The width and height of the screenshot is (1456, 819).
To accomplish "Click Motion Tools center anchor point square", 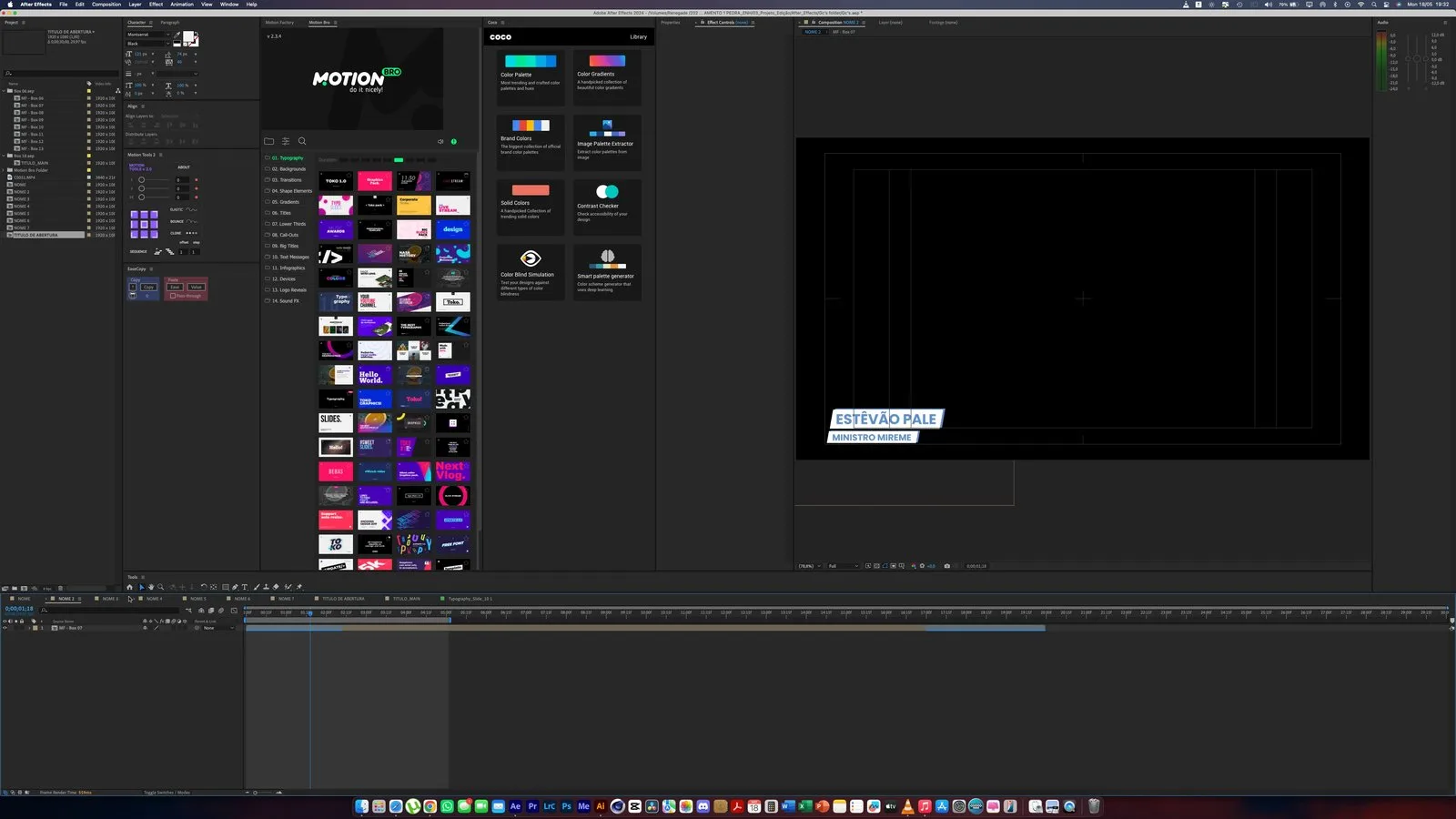I will 144,224.
